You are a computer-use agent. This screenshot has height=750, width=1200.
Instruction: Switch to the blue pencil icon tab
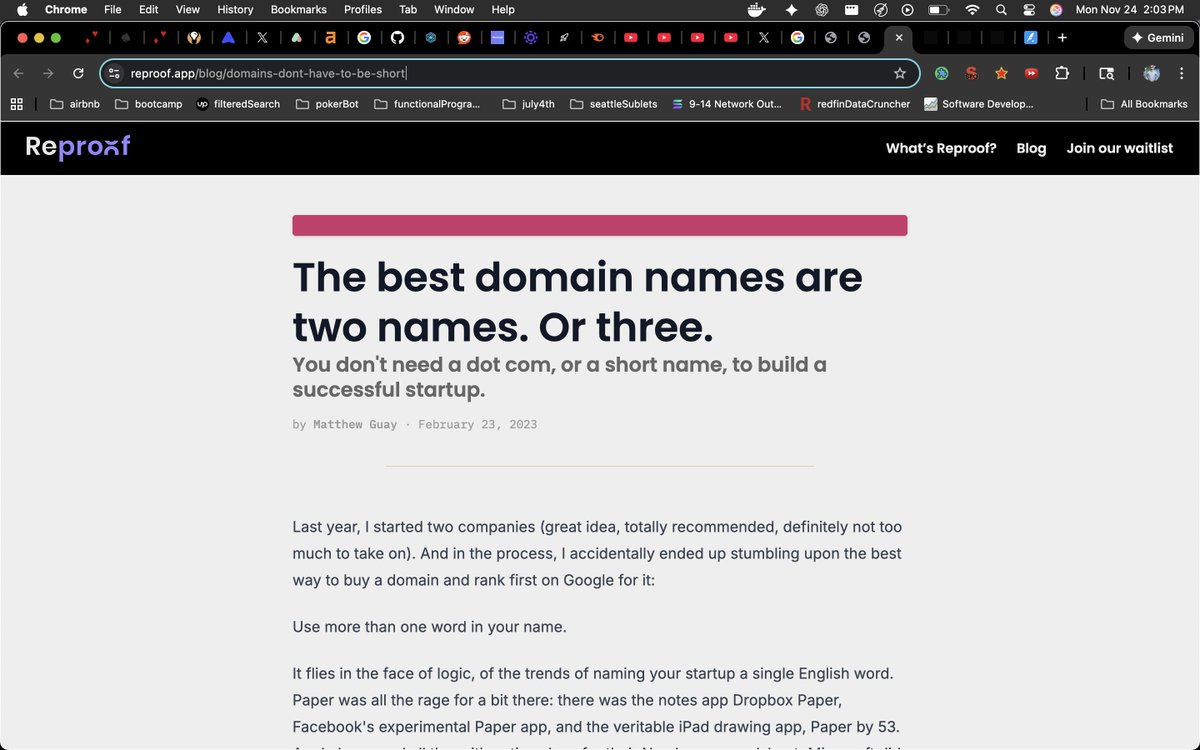(1030, 37)
